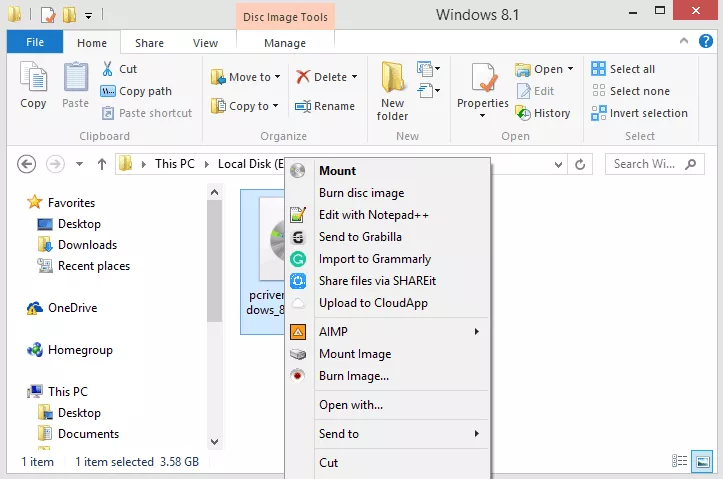This screenshot has height=479, width=723.
Task: Click the Rename button in Organize group
Action: [325, 106]
